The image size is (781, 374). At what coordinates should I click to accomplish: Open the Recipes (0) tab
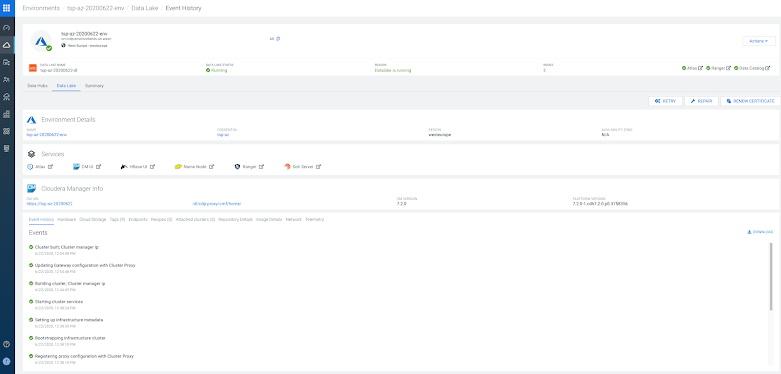pos(161,219)
